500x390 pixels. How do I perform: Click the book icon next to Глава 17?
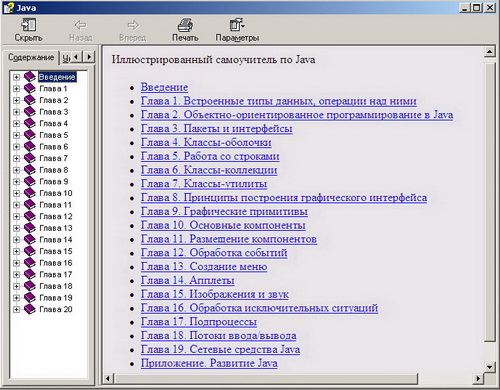point(30,274)
